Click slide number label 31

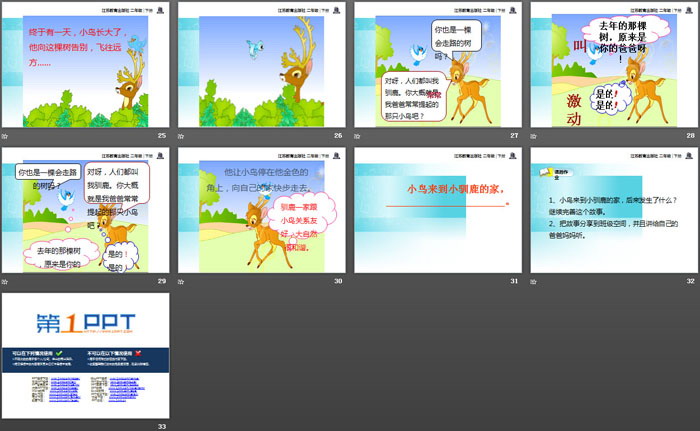[x=514, y=281]
